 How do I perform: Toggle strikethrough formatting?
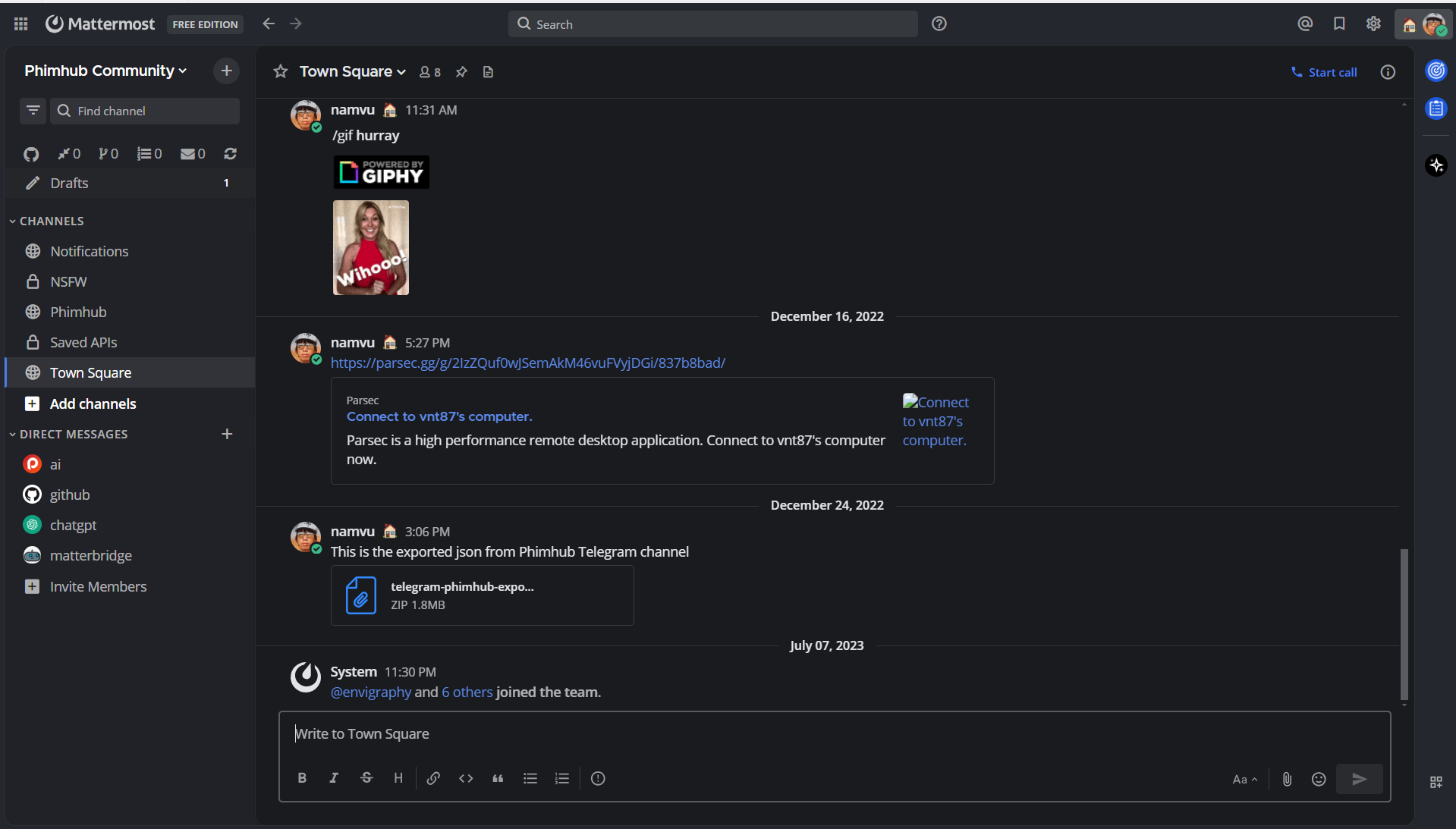point(366,778)
